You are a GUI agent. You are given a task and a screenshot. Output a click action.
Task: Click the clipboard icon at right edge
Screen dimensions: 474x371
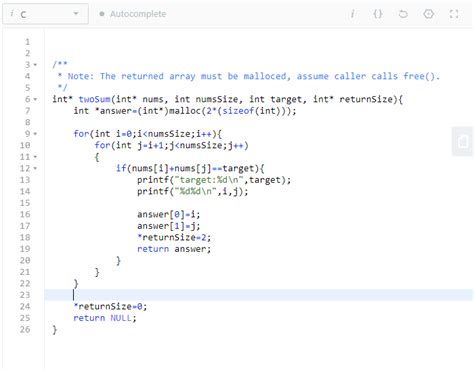click(x=463, y=141)
